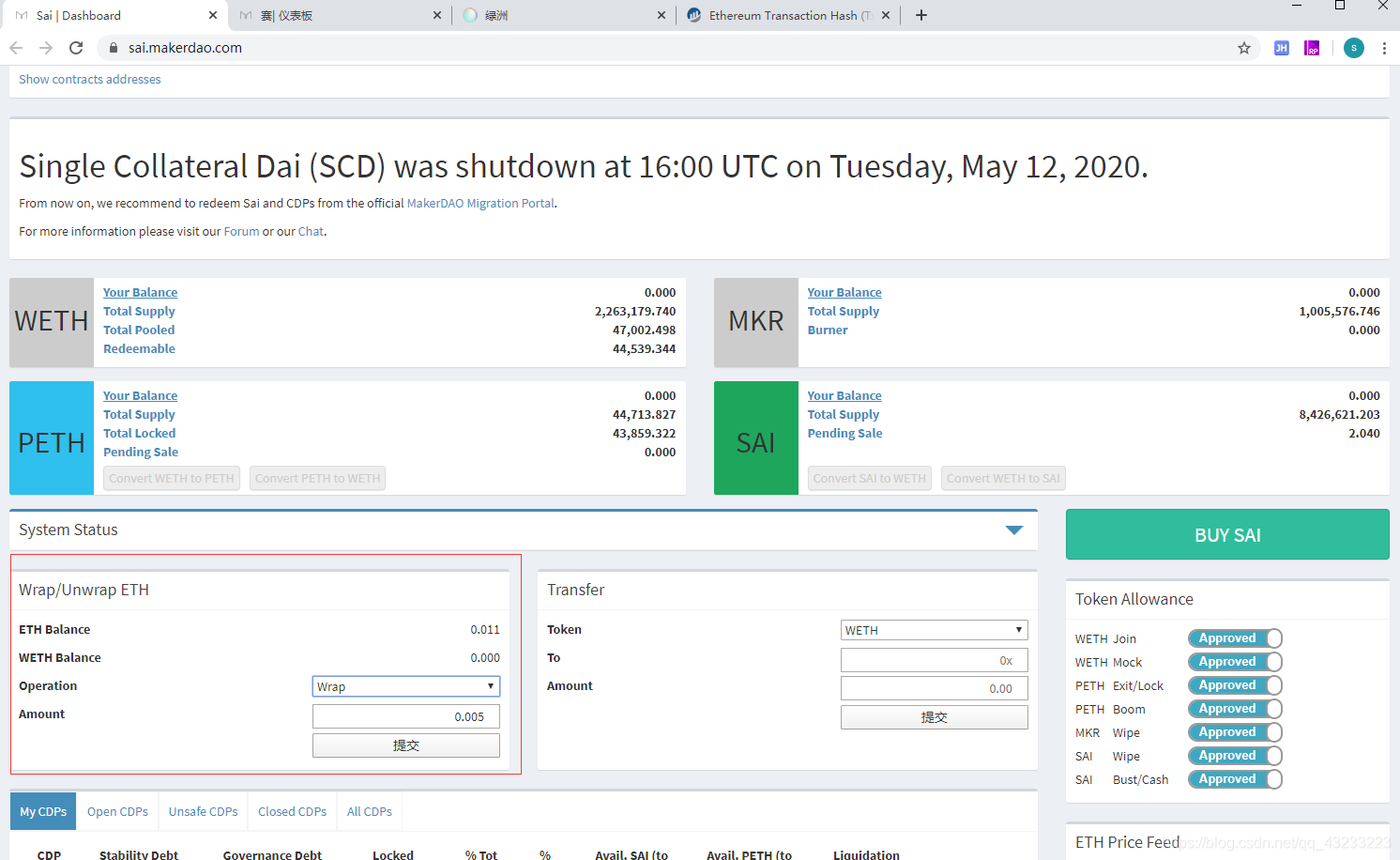This screenshot has height=860, width=1400.
Task: Click the Stability Debt column header
Action: click(x=139, y=854)
